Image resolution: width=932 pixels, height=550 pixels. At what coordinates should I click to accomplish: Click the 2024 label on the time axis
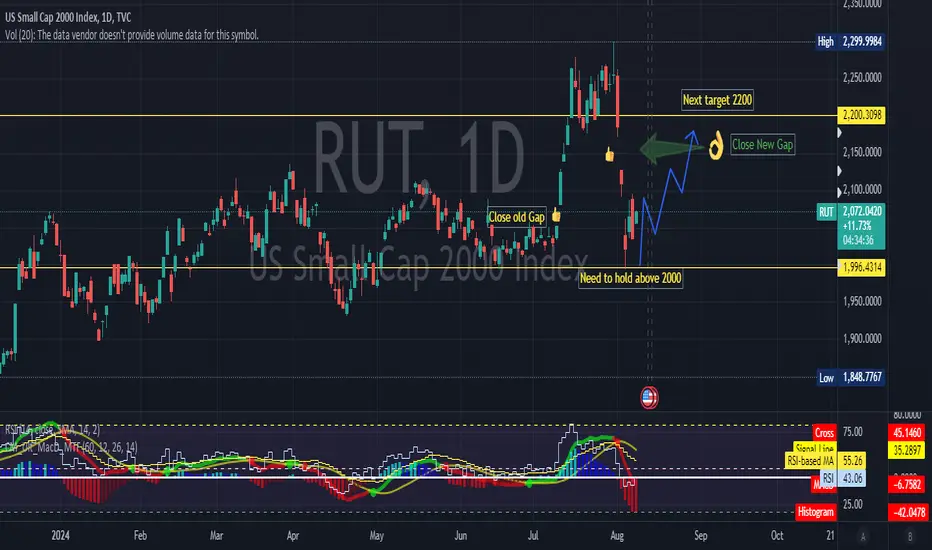tap(60, 536)
